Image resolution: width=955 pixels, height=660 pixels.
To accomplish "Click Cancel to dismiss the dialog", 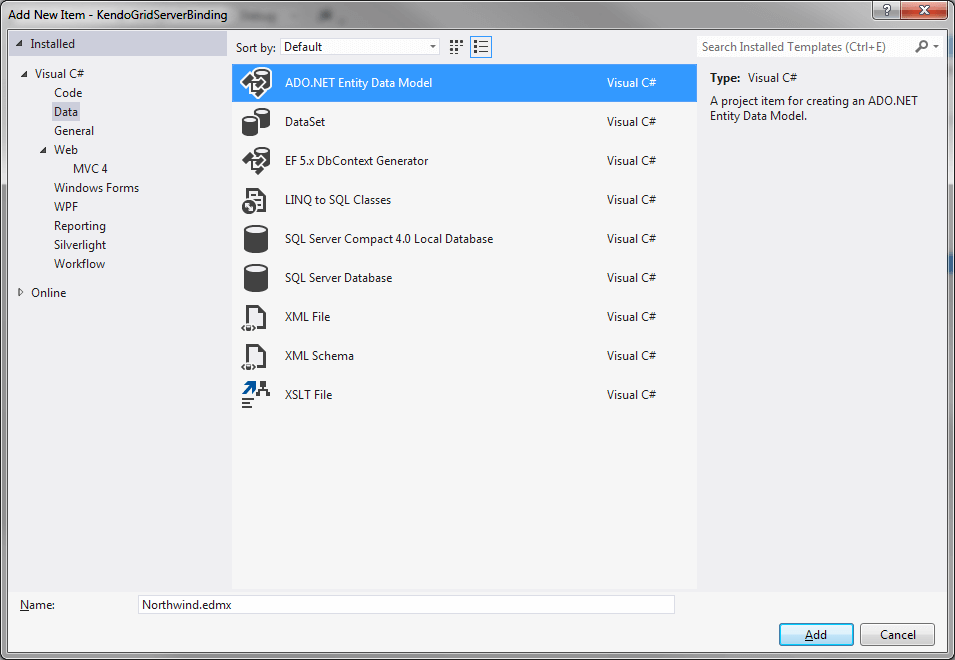I will [896, 634].
